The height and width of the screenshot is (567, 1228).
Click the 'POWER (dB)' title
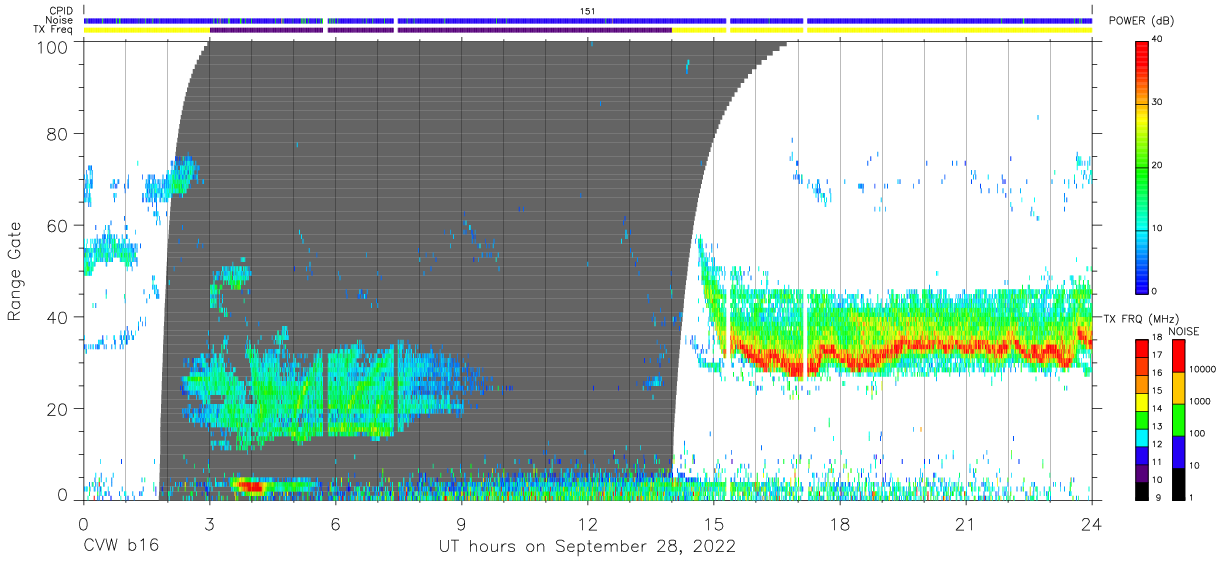point(1141,21)
